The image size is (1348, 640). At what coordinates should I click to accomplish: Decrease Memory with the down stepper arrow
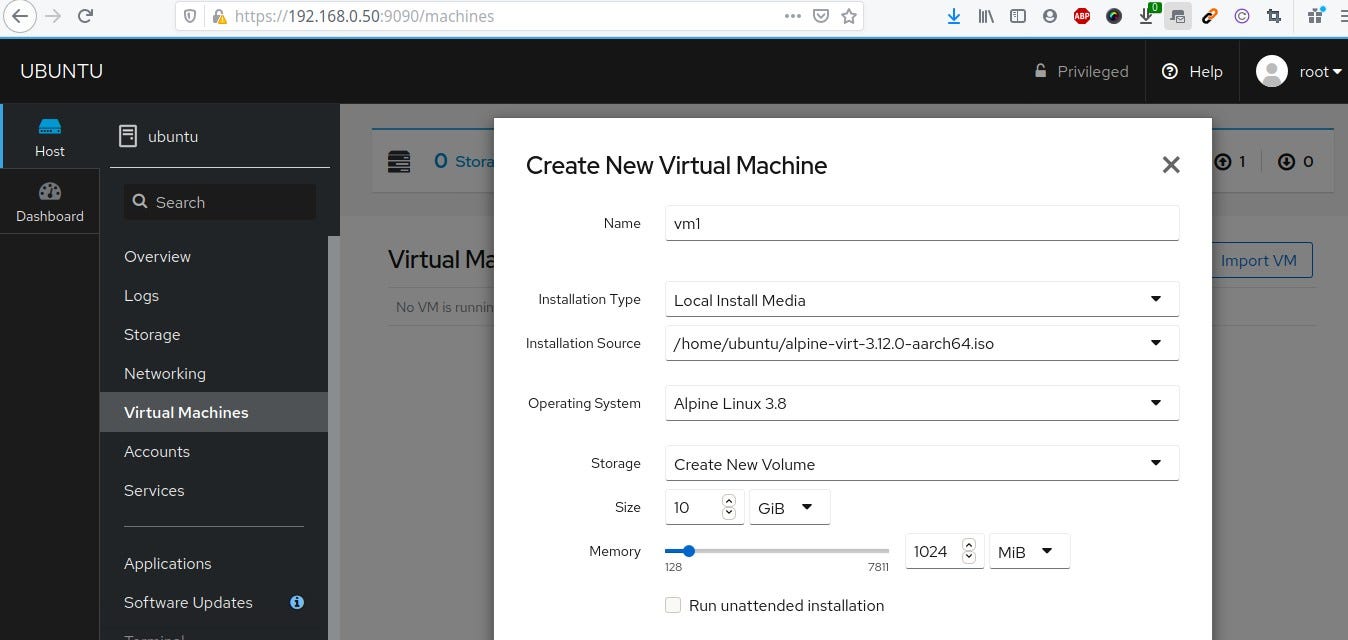pyautogui.click(x=968, y=557)
